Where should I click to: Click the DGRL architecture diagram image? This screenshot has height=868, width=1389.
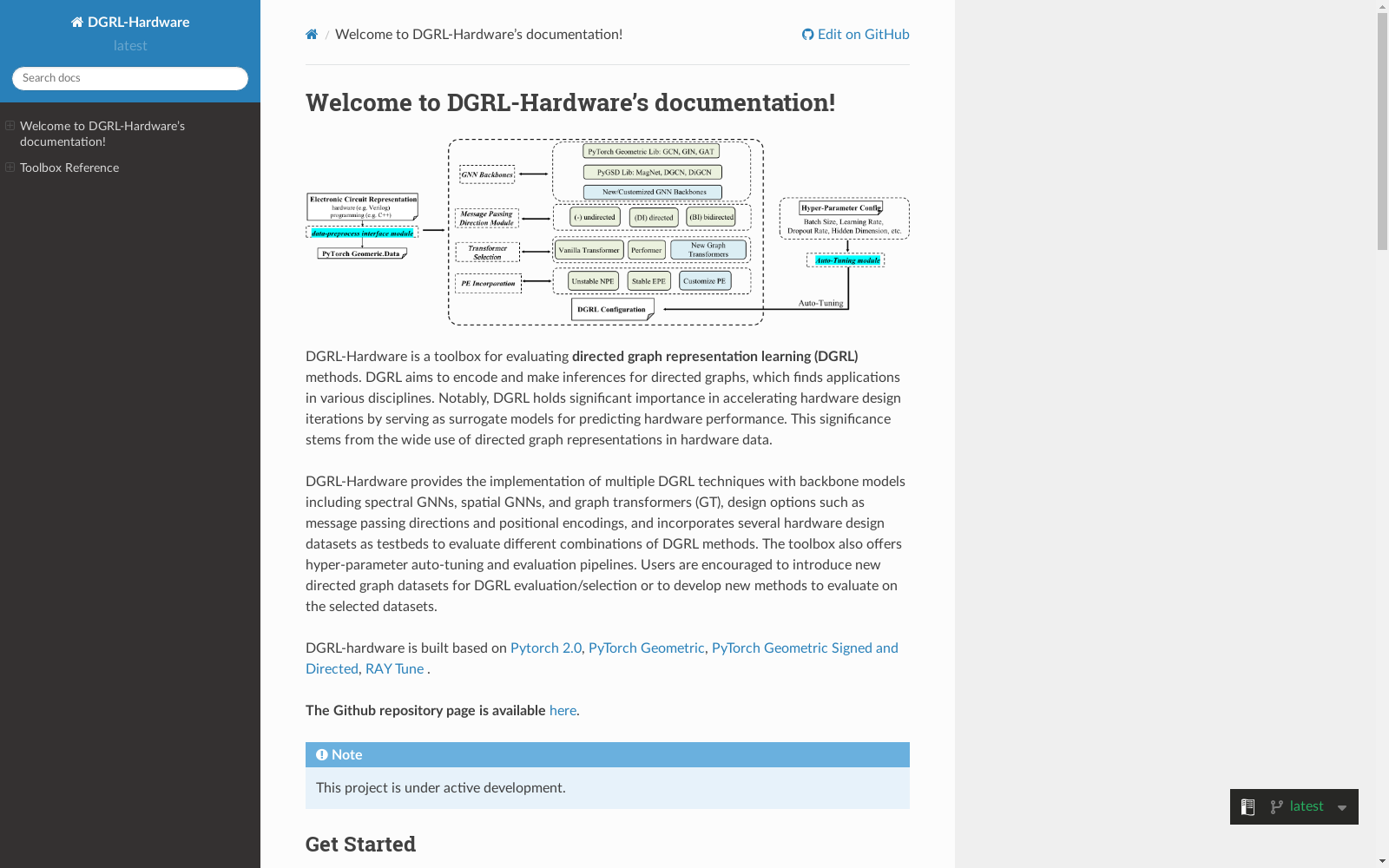tap(608, 232)
